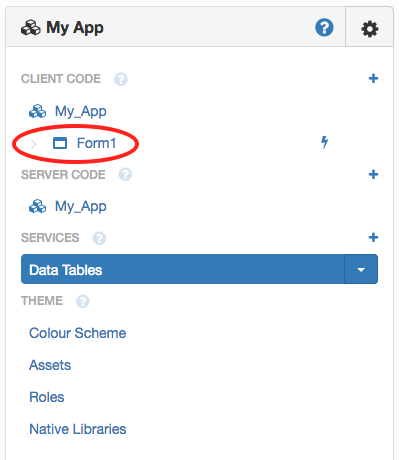
Task: Open the Assets theme link
Action: coord(50,365)
